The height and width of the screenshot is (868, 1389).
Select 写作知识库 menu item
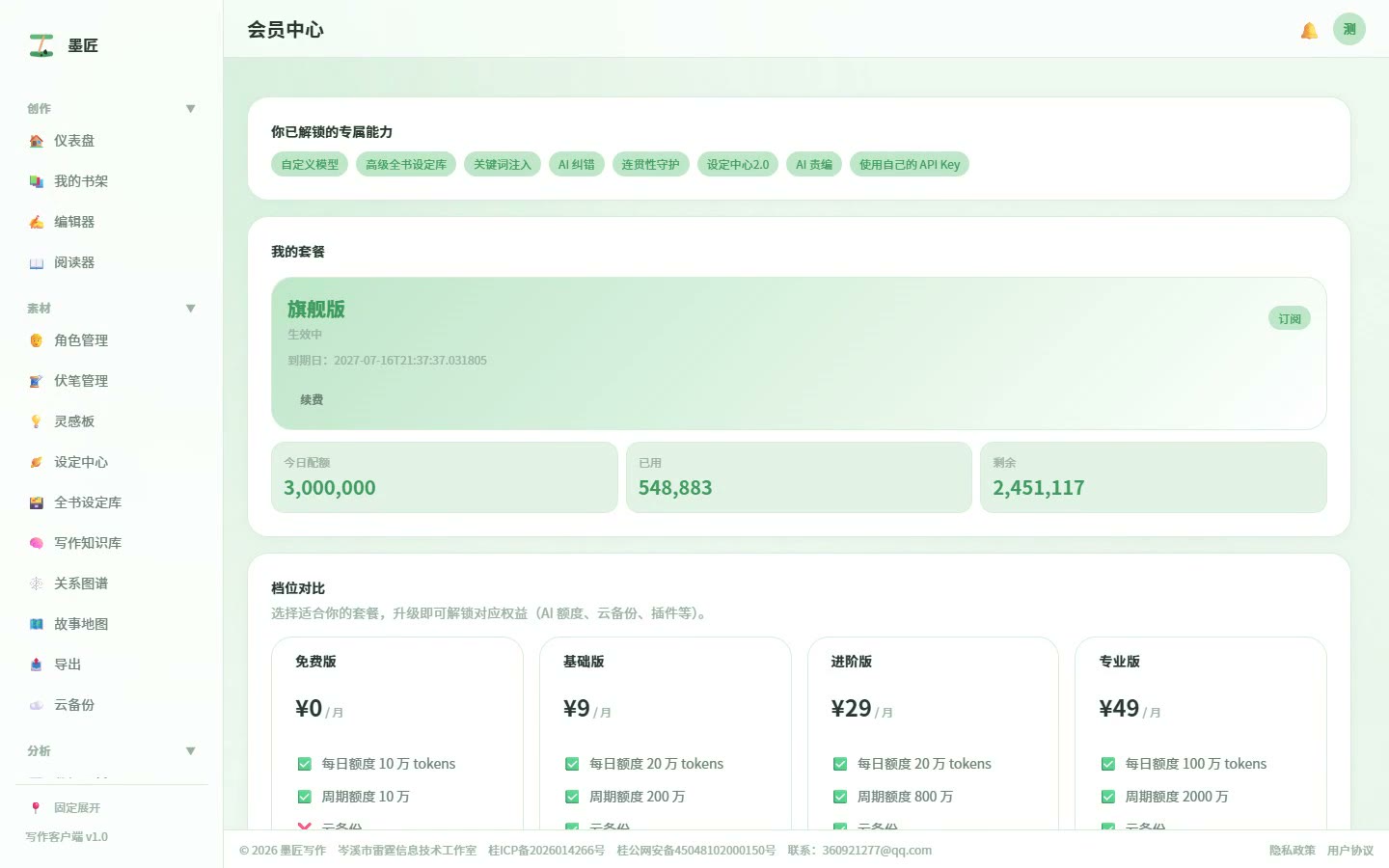tap(111, 543)
